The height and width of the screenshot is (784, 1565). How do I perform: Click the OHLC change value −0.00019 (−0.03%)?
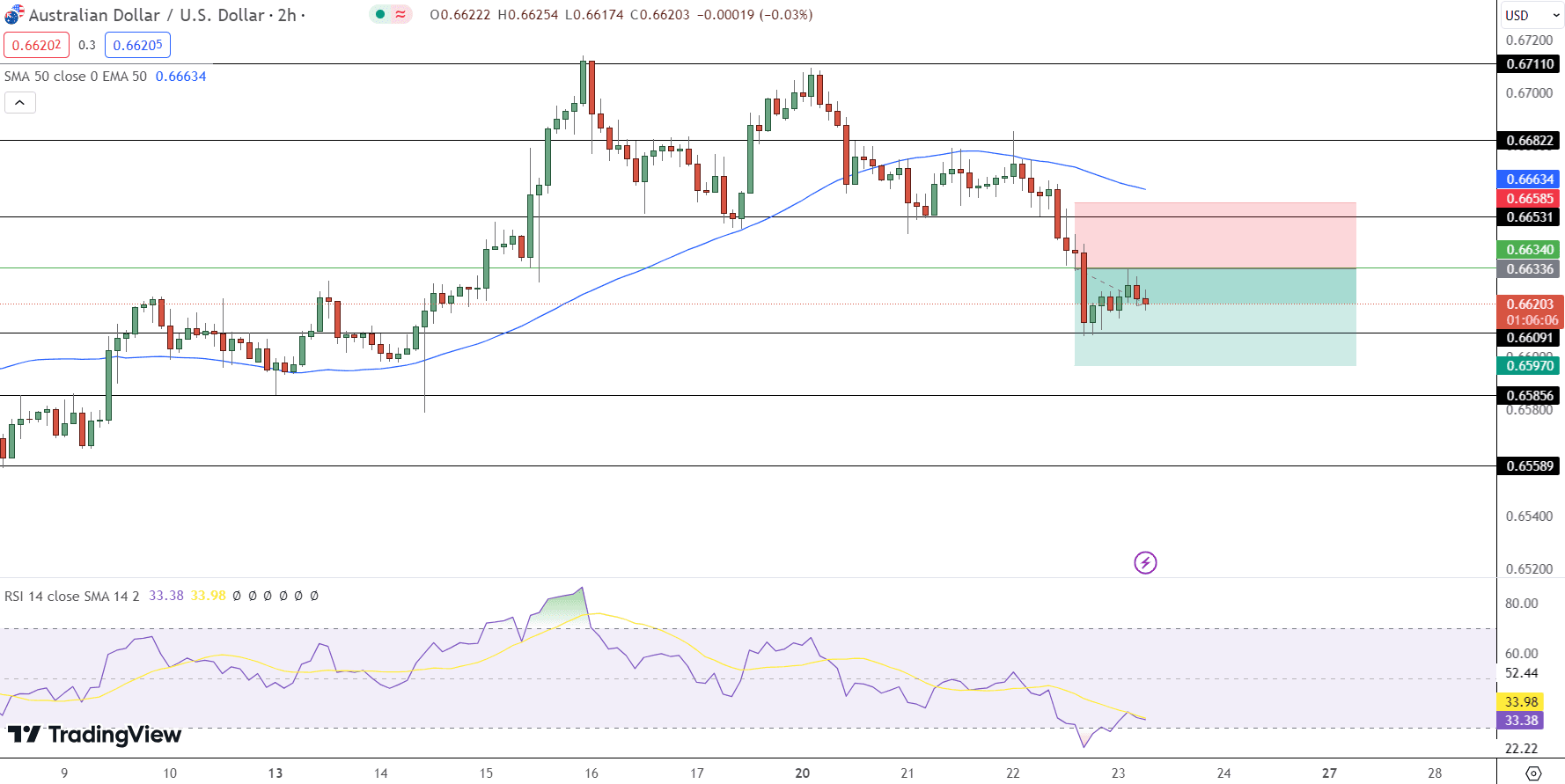coord(754,15)
